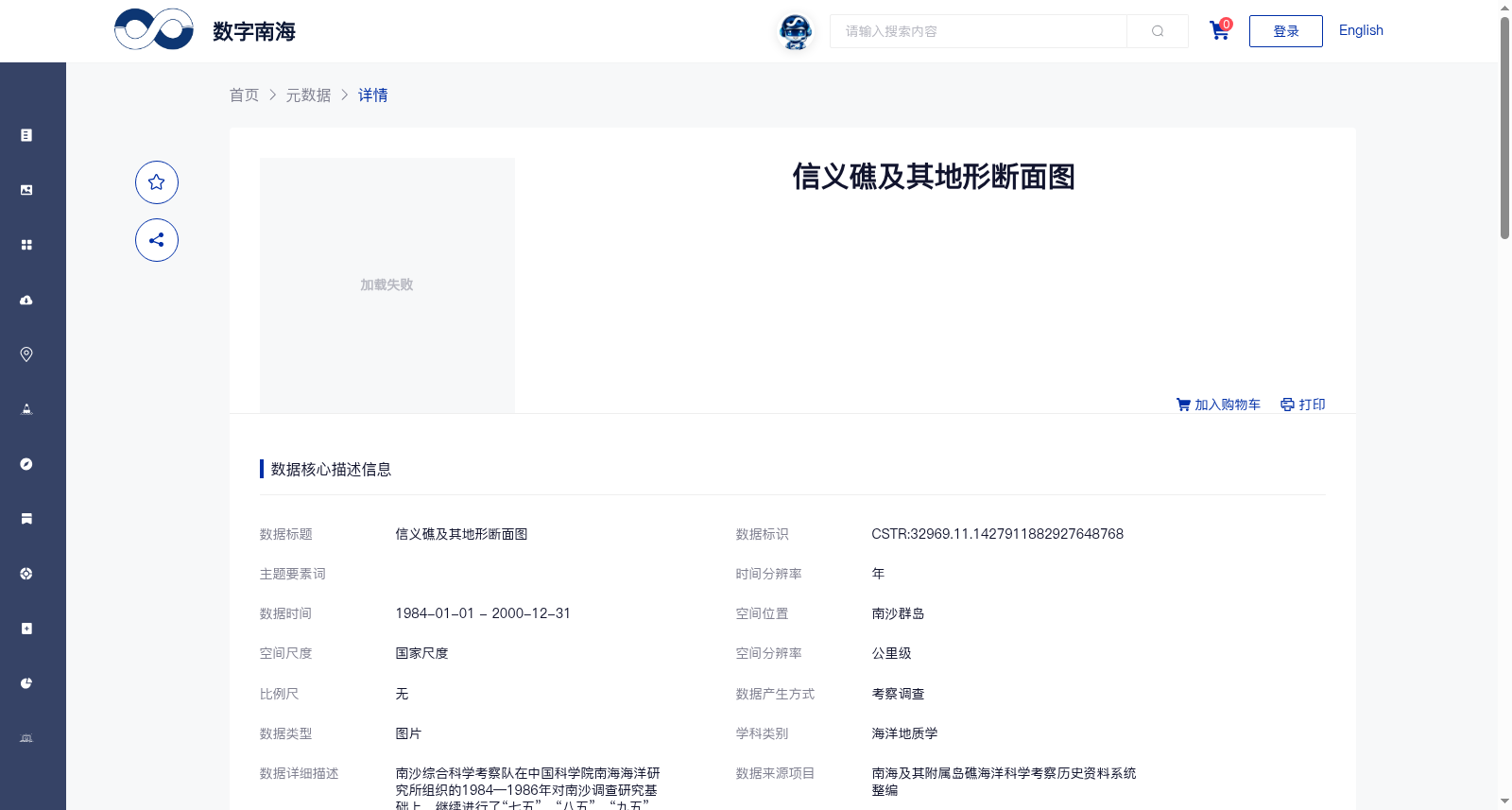Click the 登录 login button
The image size is (1512, 810).
(1285, 31)
